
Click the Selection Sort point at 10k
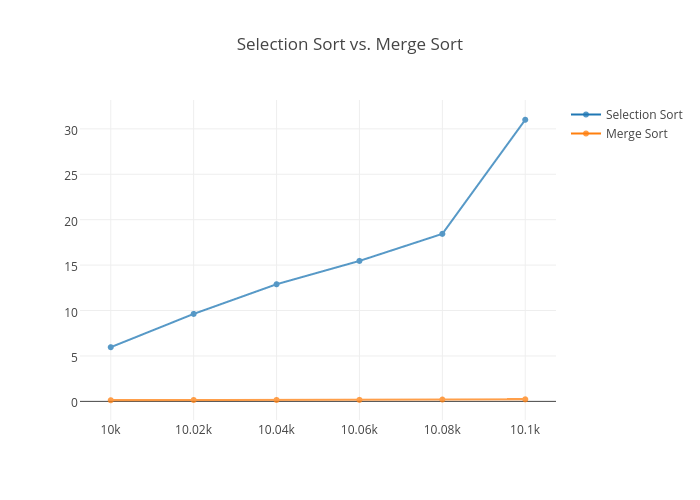pyautogui.click(x=111, y=347)
